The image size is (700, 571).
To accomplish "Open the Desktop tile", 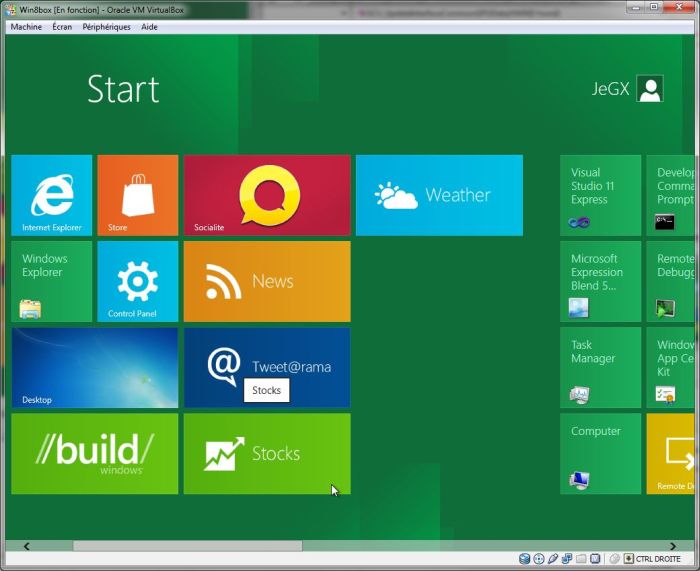I will (x=95, y=367).
